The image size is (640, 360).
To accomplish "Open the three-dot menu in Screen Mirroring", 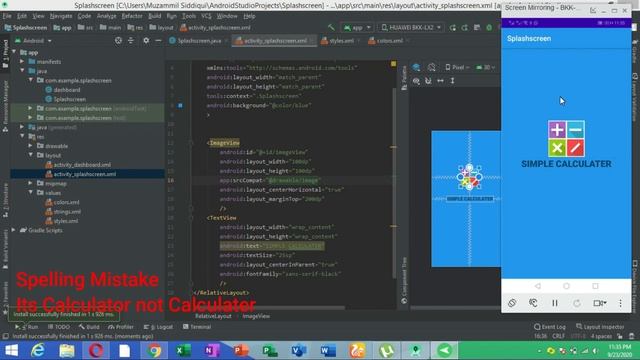I will [620, 303].
